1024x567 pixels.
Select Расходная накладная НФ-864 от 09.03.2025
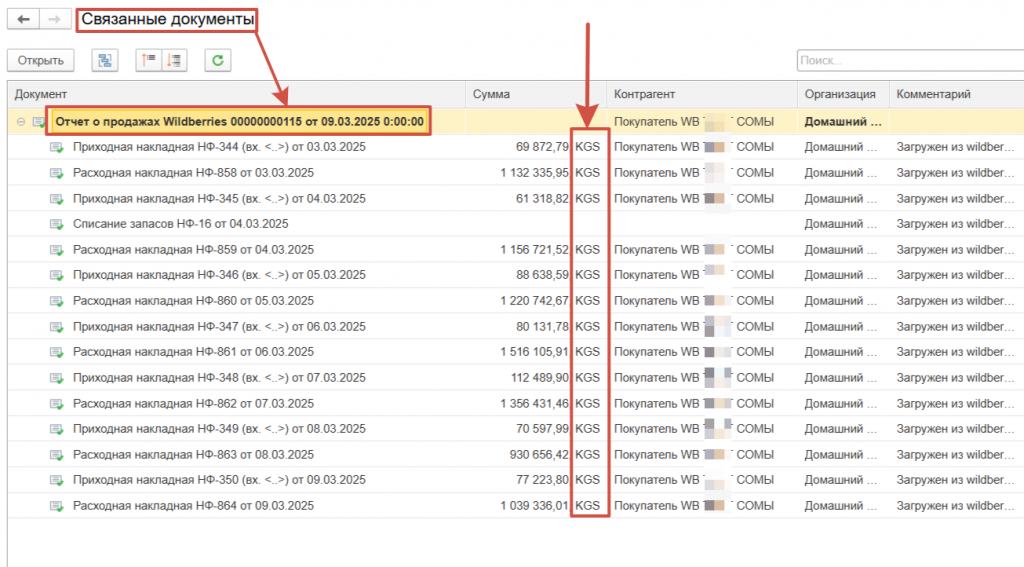(193, 506)
